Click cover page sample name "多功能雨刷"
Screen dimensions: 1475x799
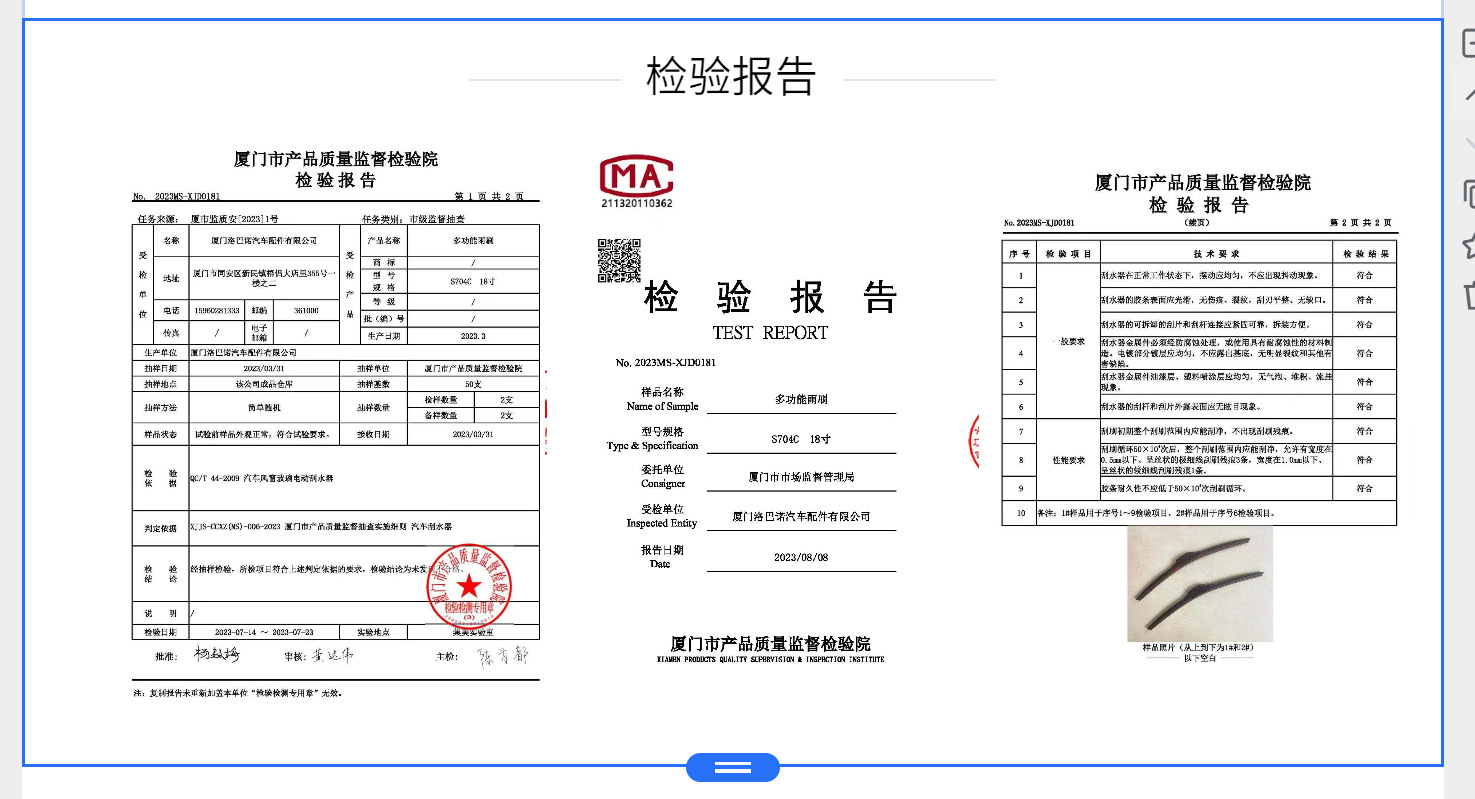click(x=801, y=399)
